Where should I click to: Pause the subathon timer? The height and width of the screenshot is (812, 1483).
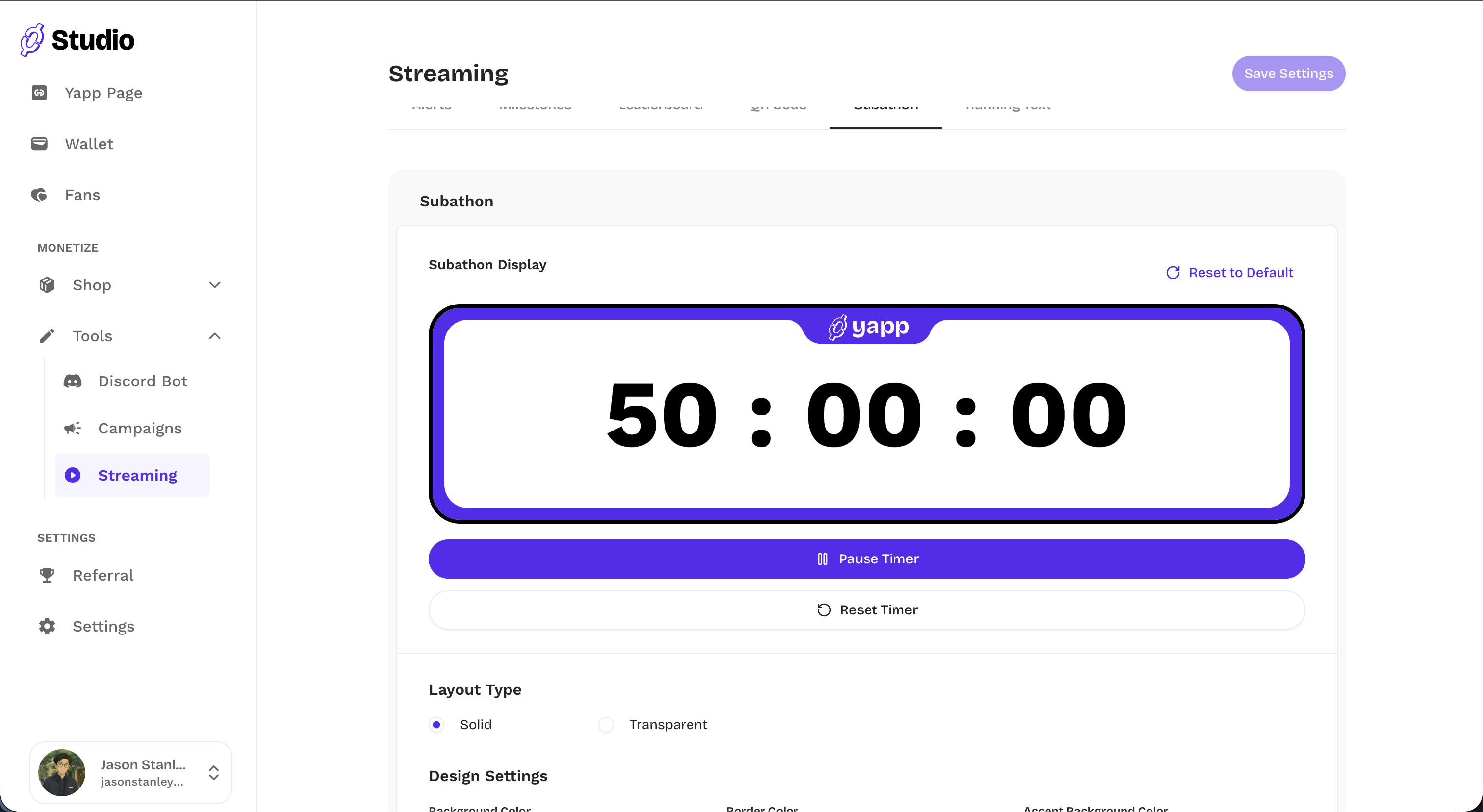pos(867,558)
